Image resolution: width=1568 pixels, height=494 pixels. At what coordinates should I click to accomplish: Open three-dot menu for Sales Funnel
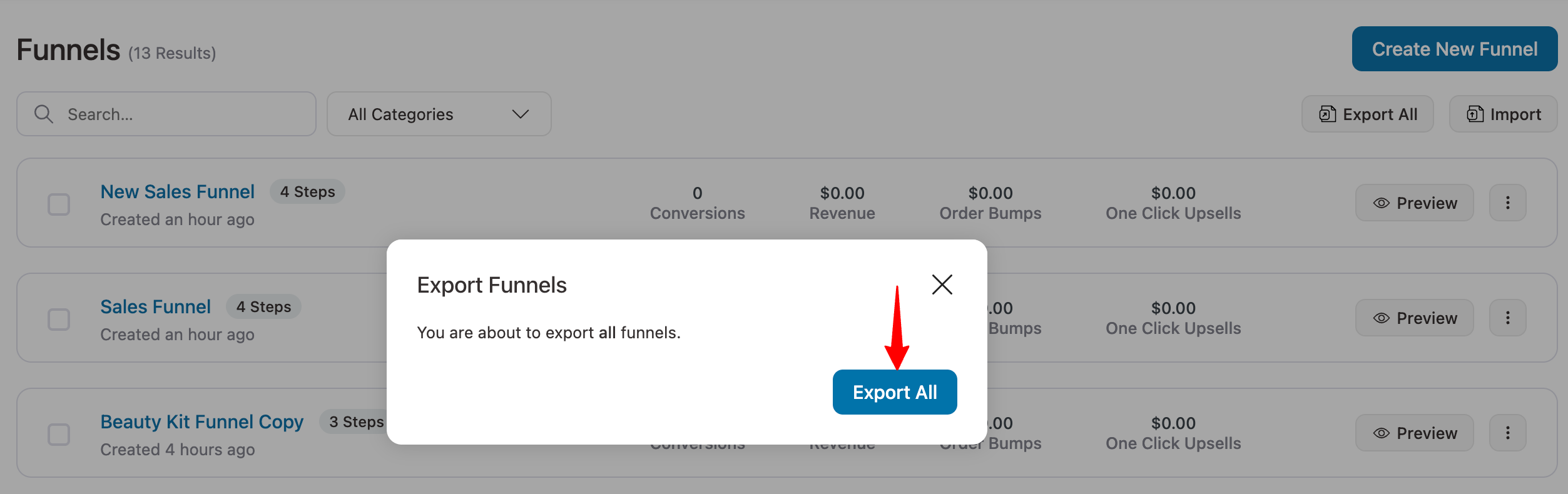[1508, 318]
